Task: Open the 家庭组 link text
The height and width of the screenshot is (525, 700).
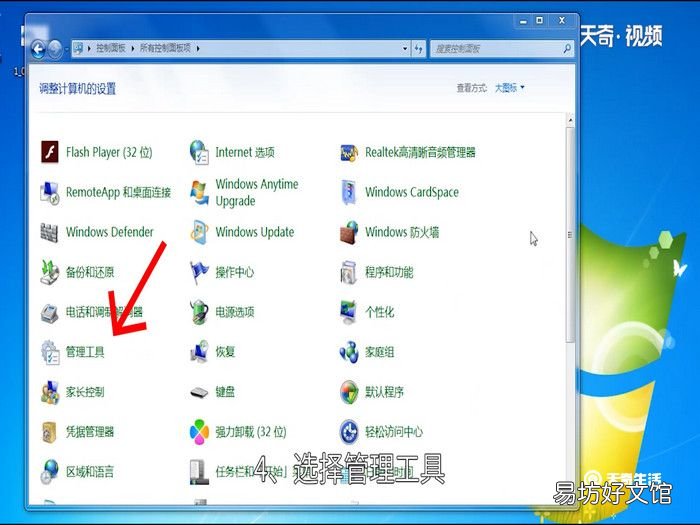Action: point(379,352)
